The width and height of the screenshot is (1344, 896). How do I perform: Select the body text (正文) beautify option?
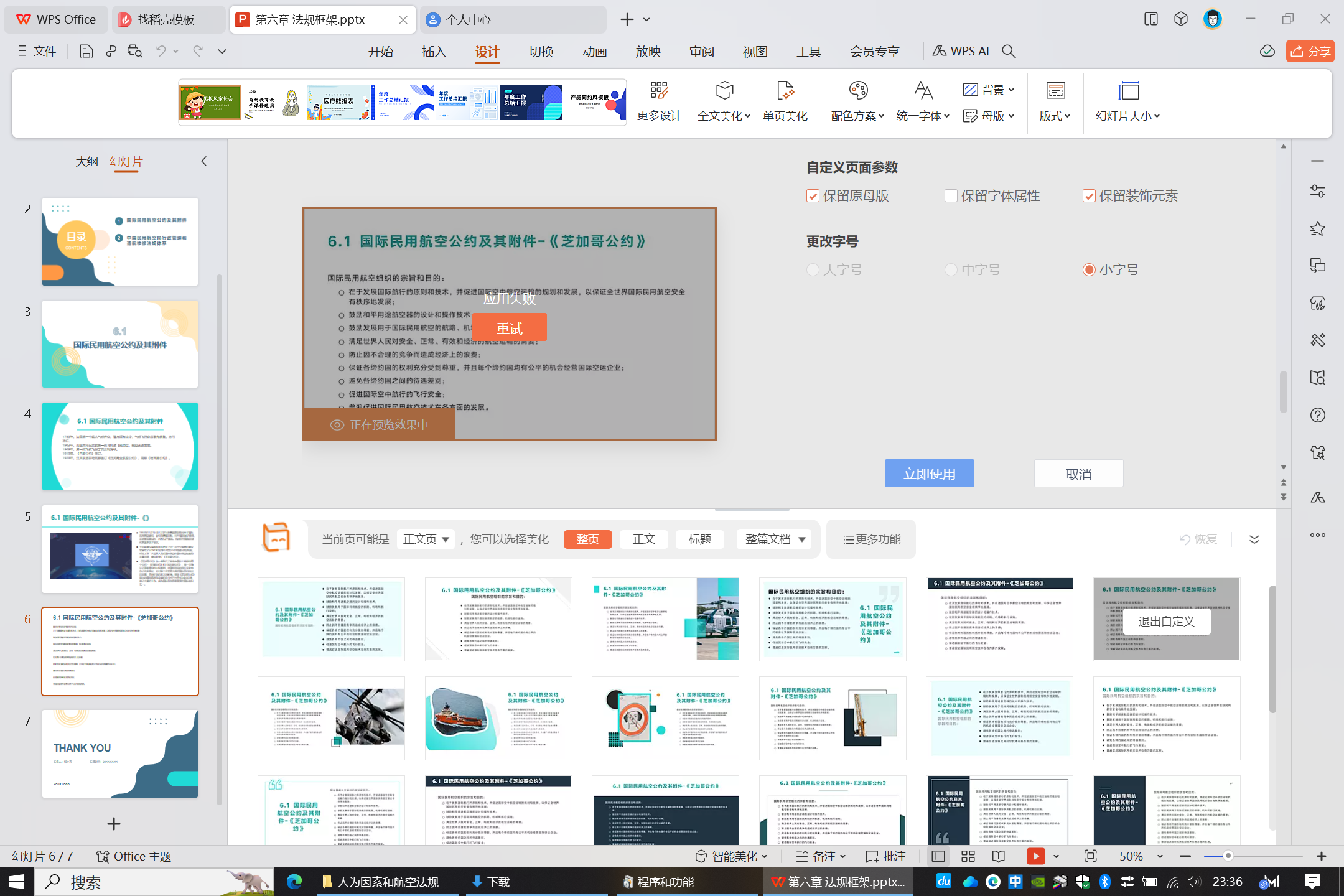click(643, 539)
